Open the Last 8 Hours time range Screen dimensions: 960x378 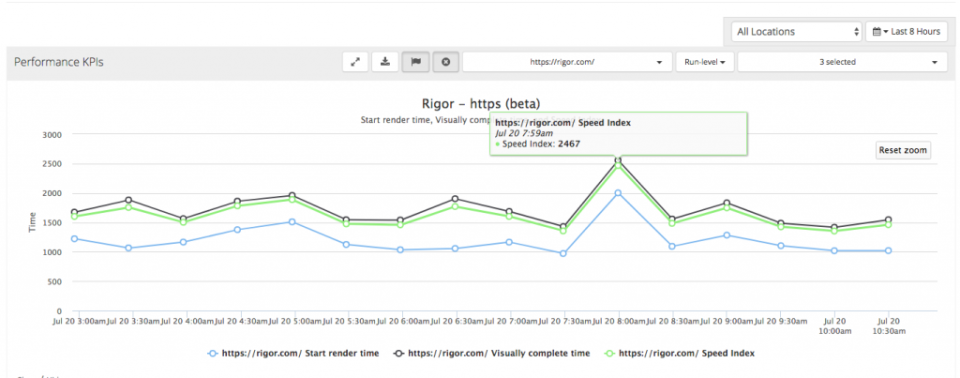[907, 31]
